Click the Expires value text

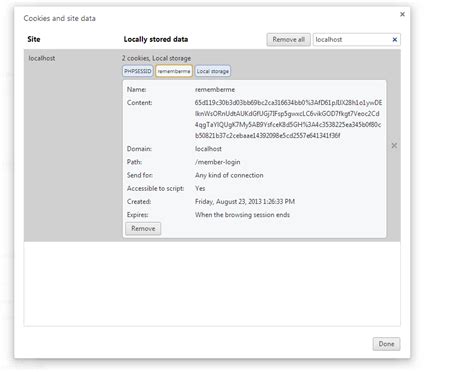(x=242, y=215)
